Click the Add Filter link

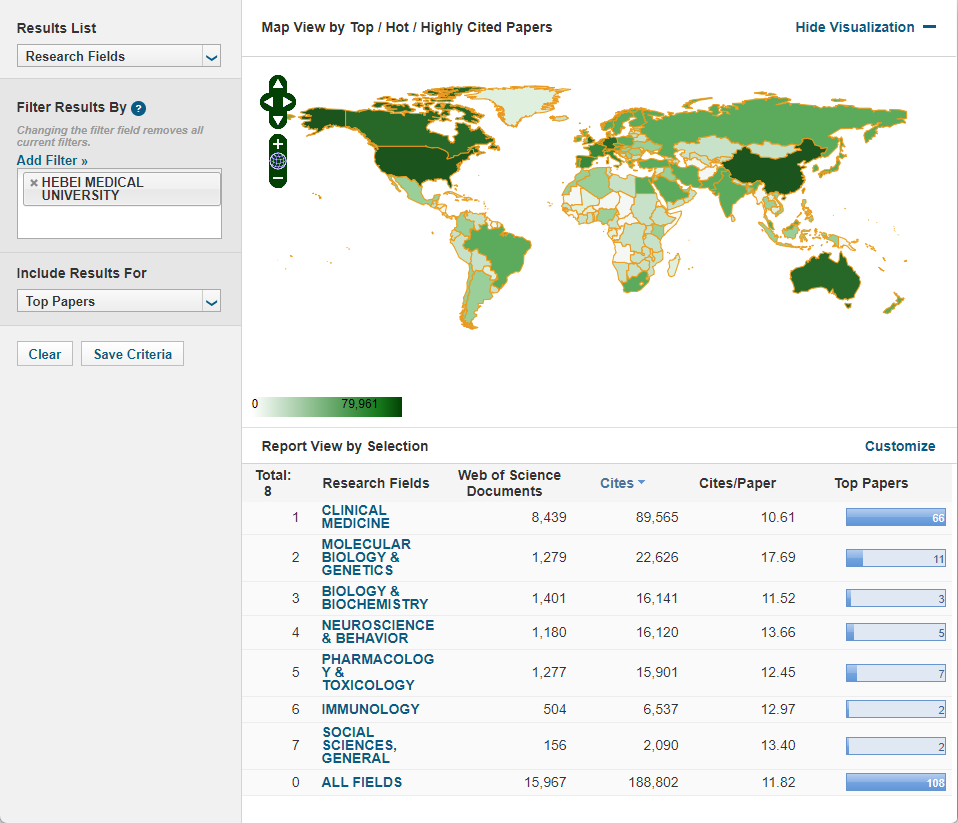point(52,160)
